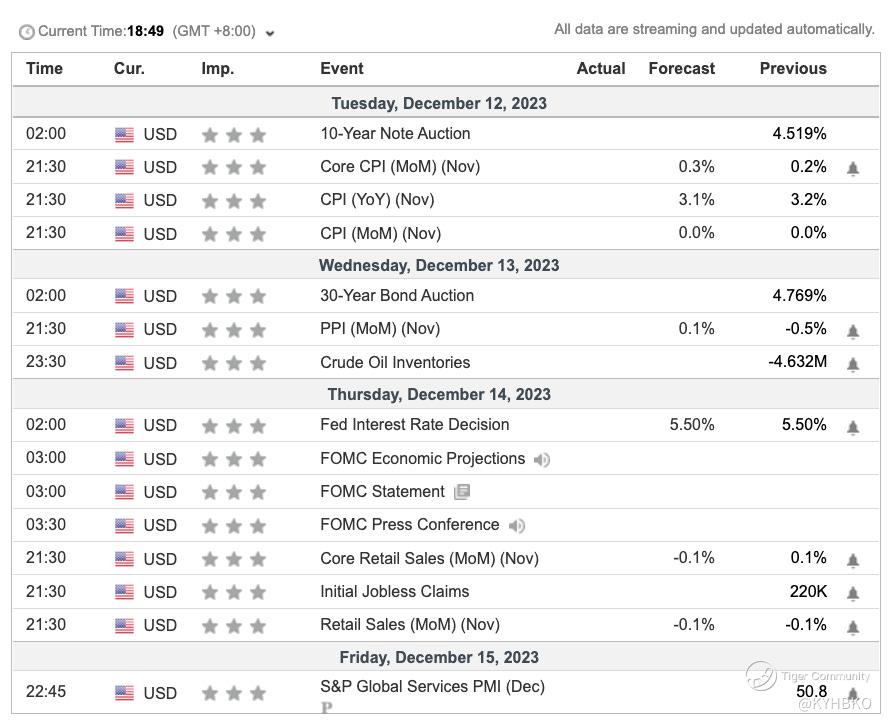888x724 pixels.
Task: Toggle the alert bell for Core Retail Sales
Action: pyautogui.click(x=853, y=561)
